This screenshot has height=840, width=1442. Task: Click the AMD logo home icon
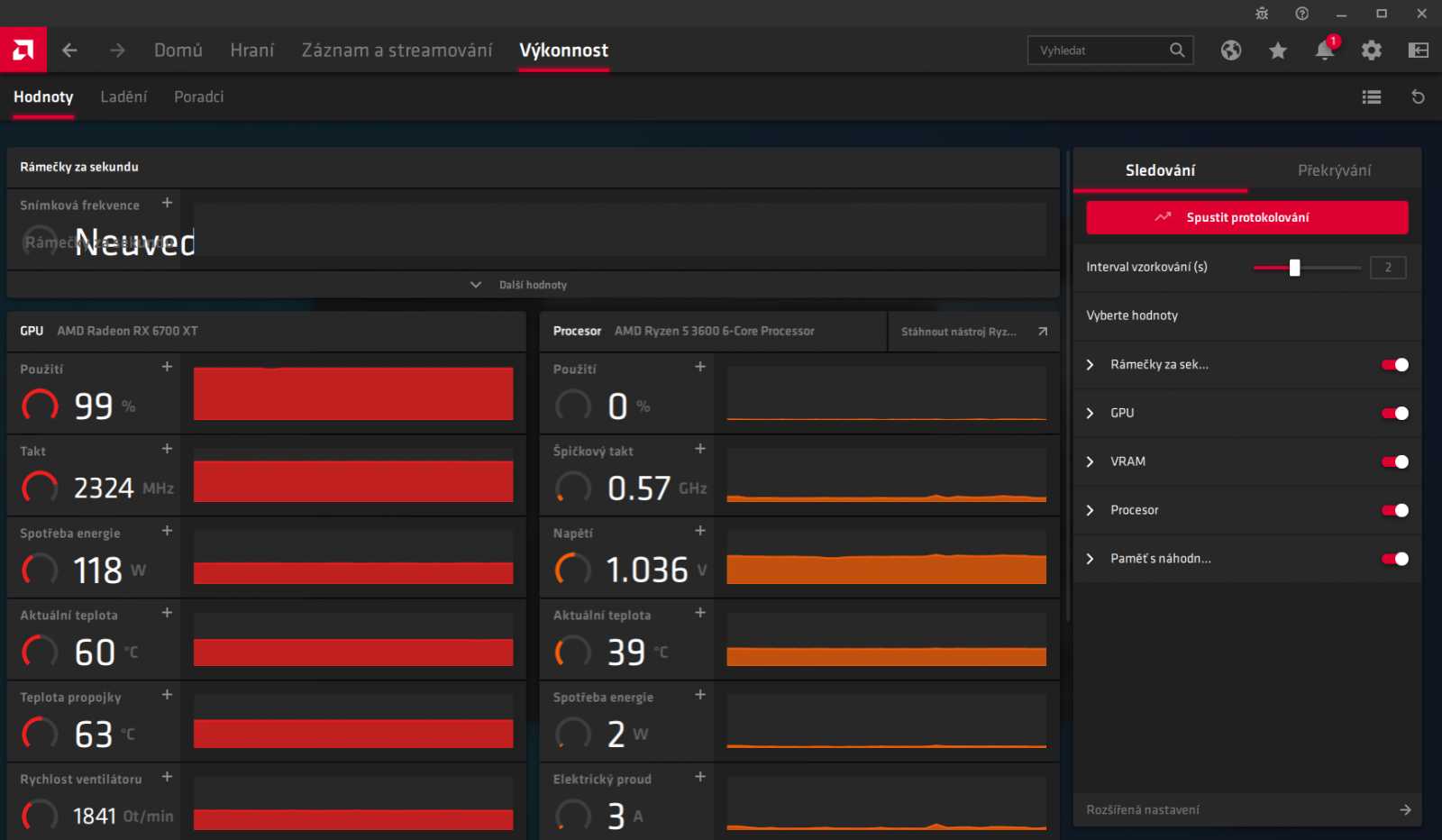[x=23, y=50]
